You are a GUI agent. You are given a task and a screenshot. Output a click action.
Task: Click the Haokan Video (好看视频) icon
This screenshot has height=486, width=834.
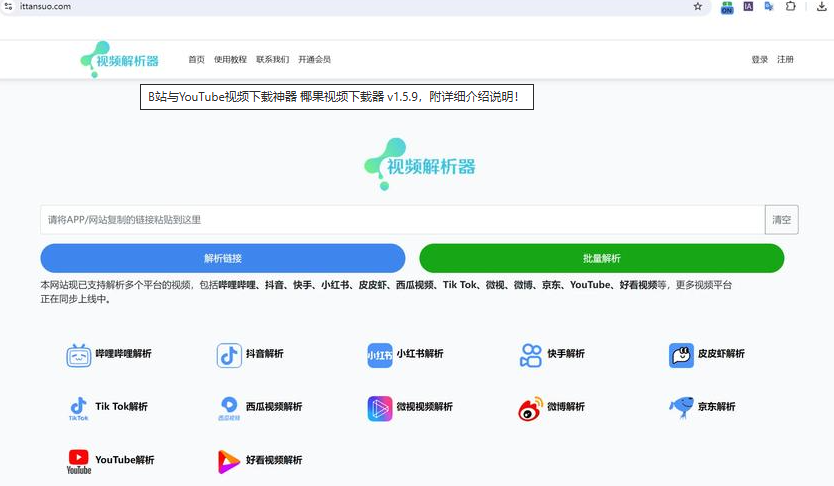pos(229,462)
